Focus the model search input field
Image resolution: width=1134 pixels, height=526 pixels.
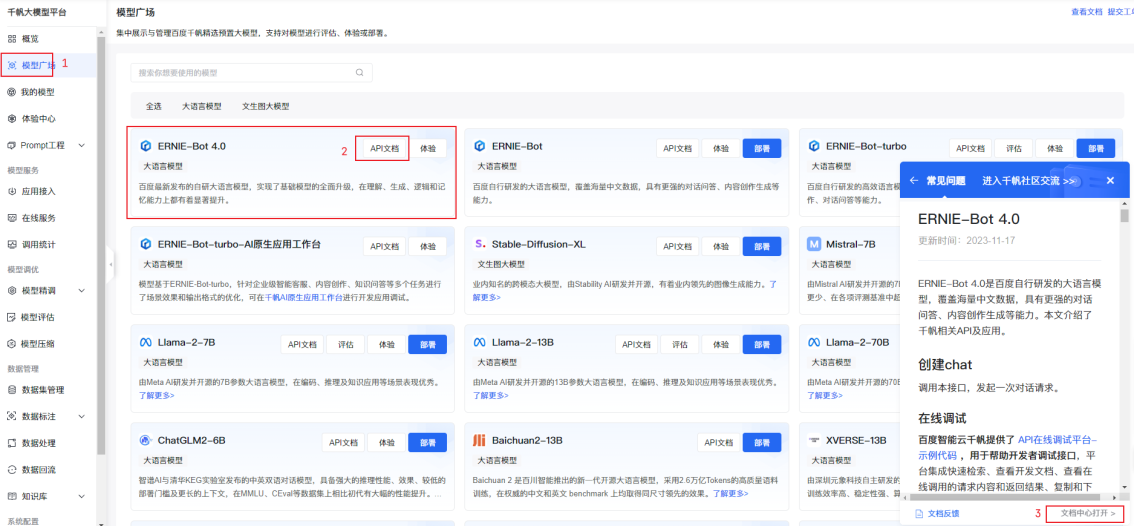(251, 72)
